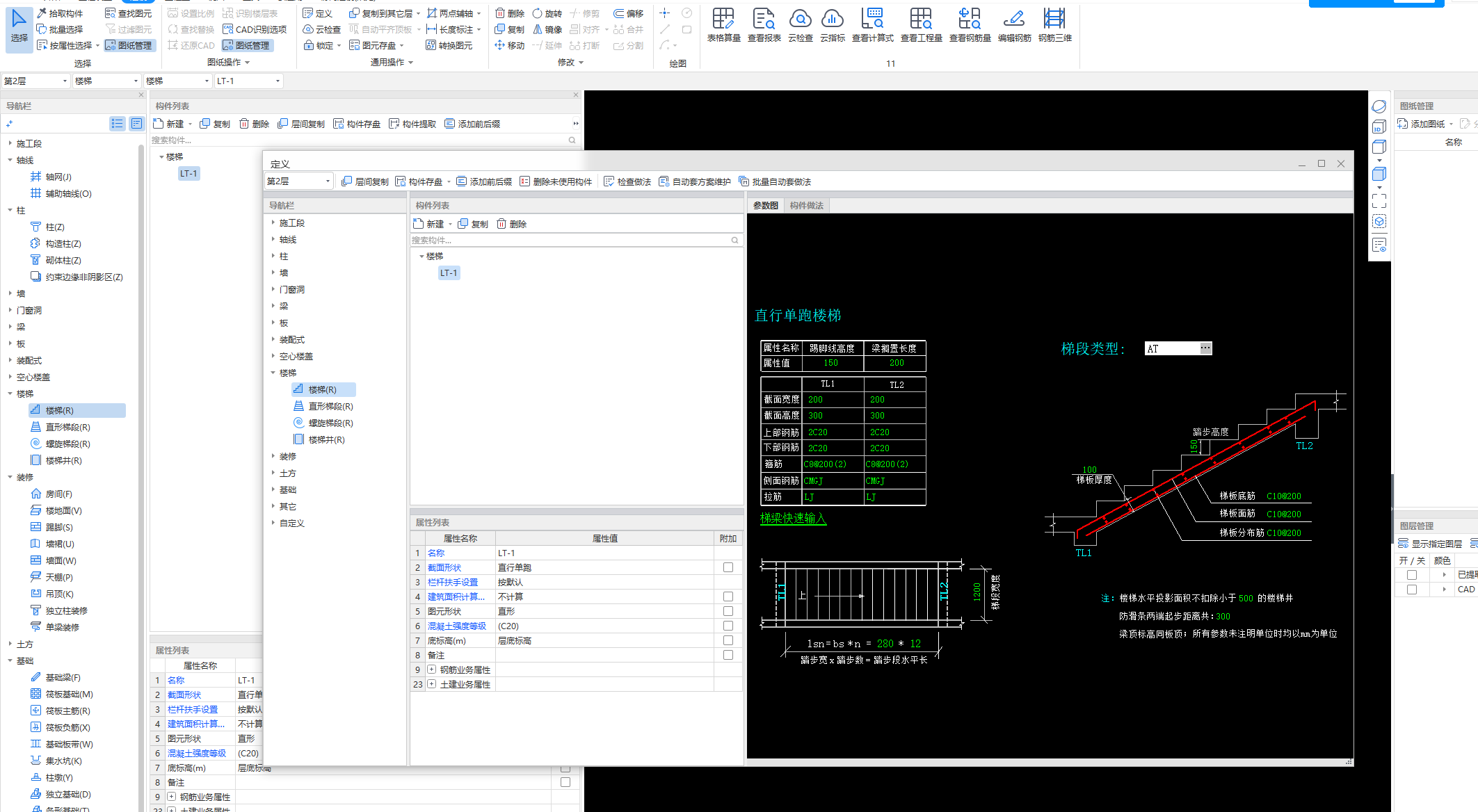
Task: Expand 钢筋业务属性 row in 定义 properties
Action: click(432, 669)
